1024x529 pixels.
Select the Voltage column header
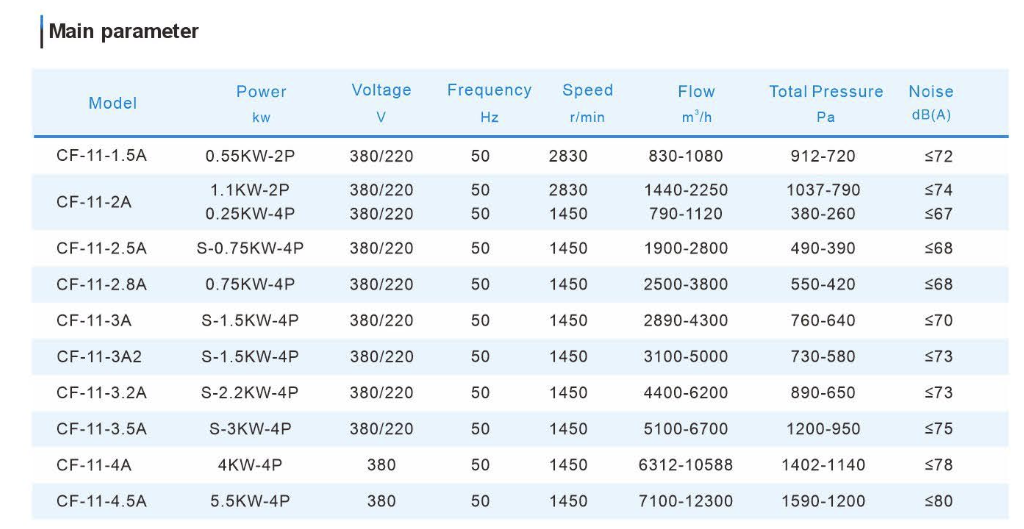point(381,91)
